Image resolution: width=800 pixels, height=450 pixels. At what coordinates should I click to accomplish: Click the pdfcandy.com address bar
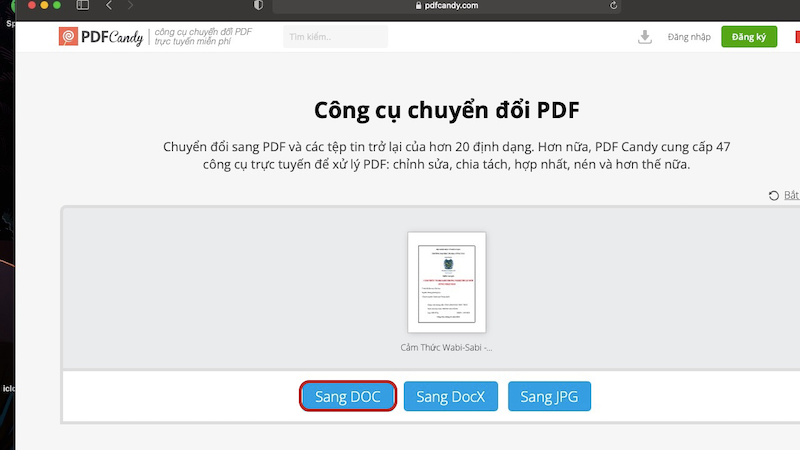tap(446, 6)
